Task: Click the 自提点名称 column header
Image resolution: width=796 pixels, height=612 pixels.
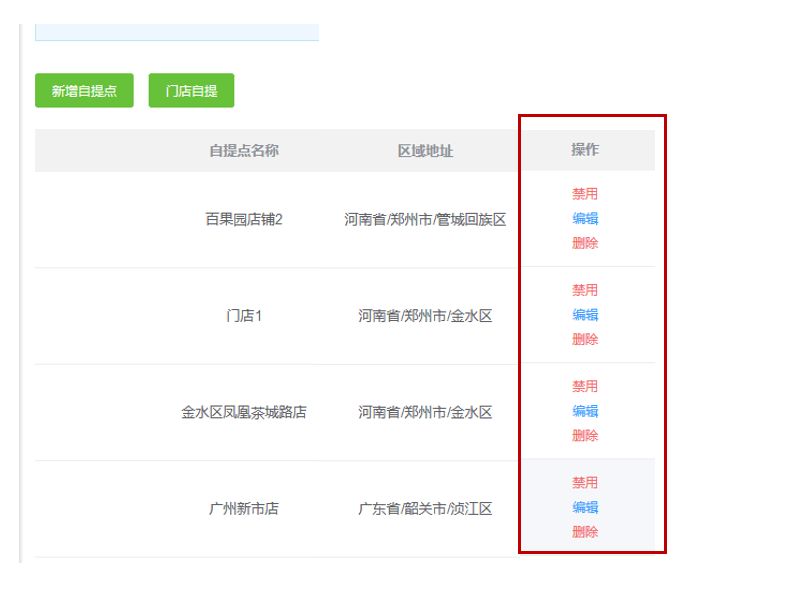Action: (x=243, y=151)
